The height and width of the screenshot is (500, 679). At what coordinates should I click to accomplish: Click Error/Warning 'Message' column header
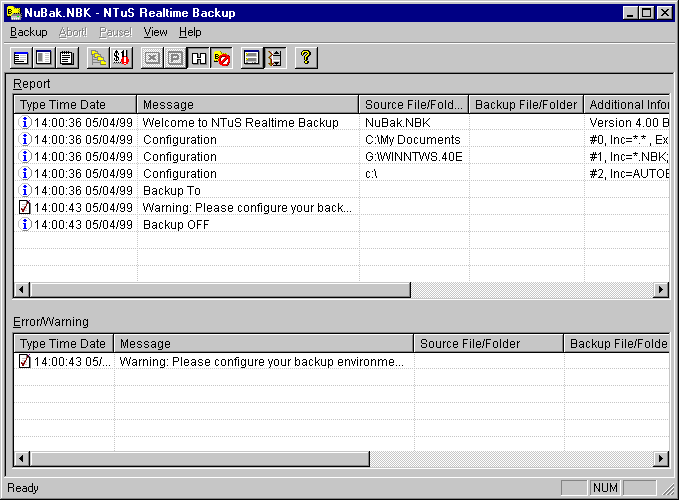pyautogui.click(x=264, y=344)
